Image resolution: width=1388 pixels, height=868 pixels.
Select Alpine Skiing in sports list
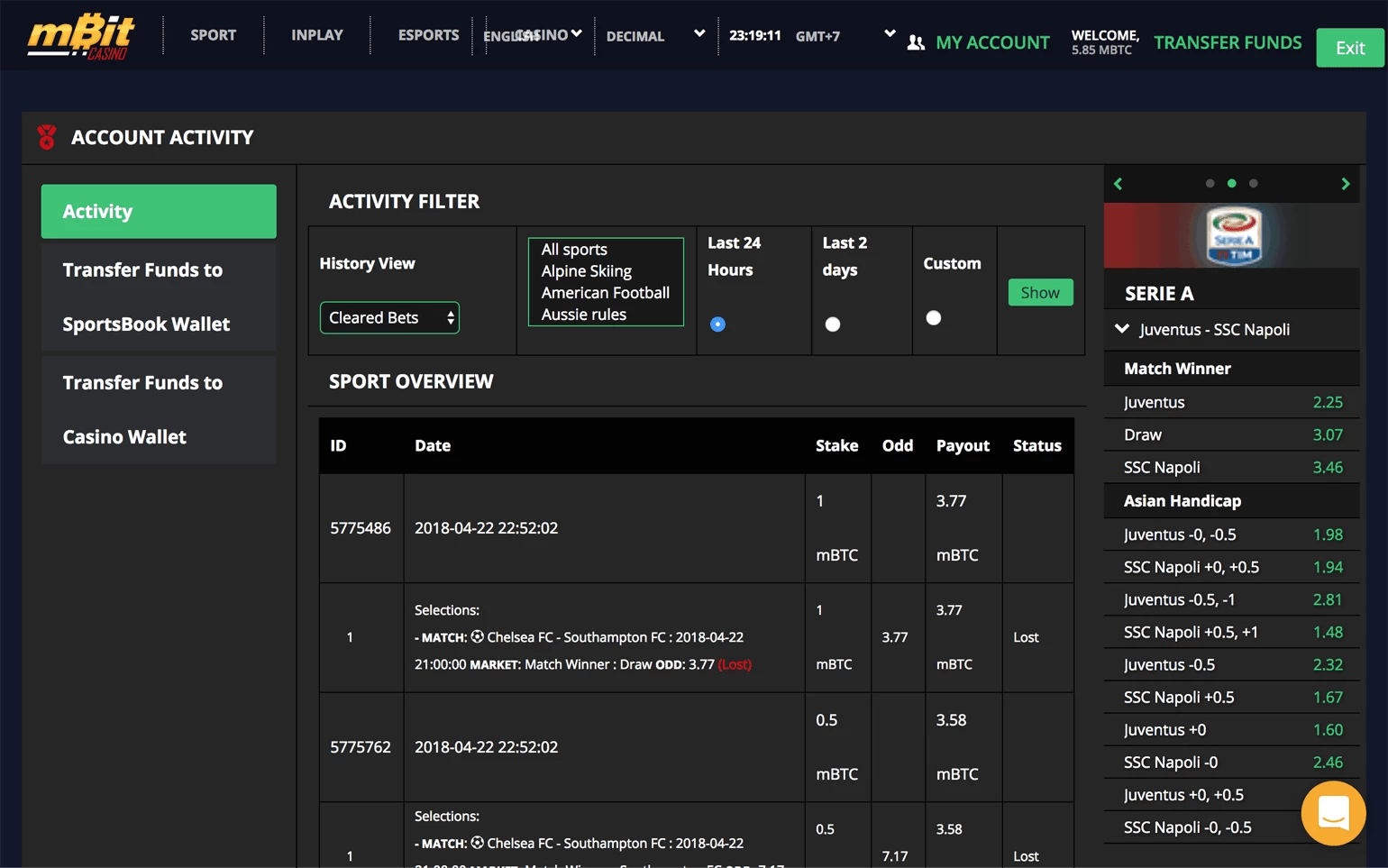(x=587, y=270)
